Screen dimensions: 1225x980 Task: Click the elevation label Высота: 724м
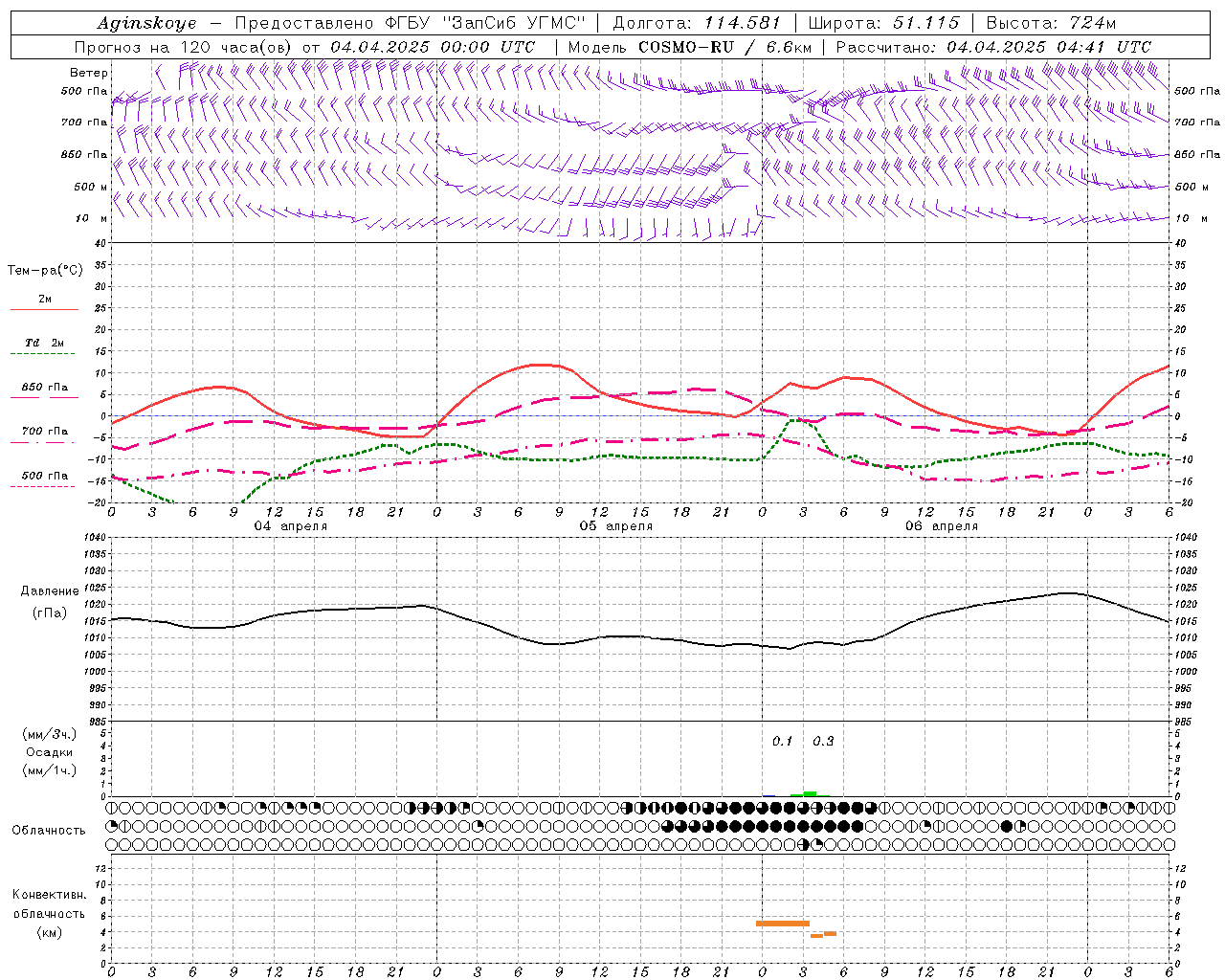1051,23
